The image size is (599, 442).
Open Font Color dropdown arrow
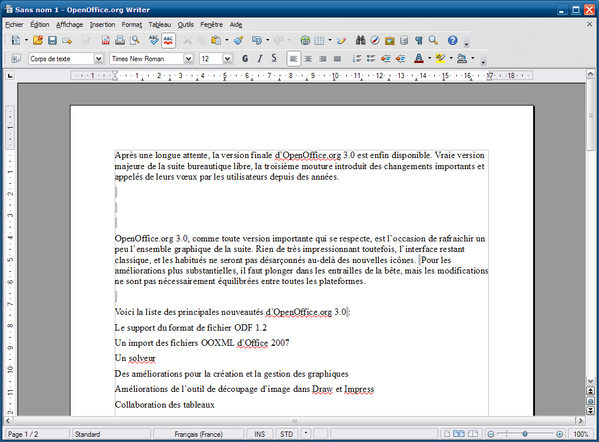click(x=429, y=58)
